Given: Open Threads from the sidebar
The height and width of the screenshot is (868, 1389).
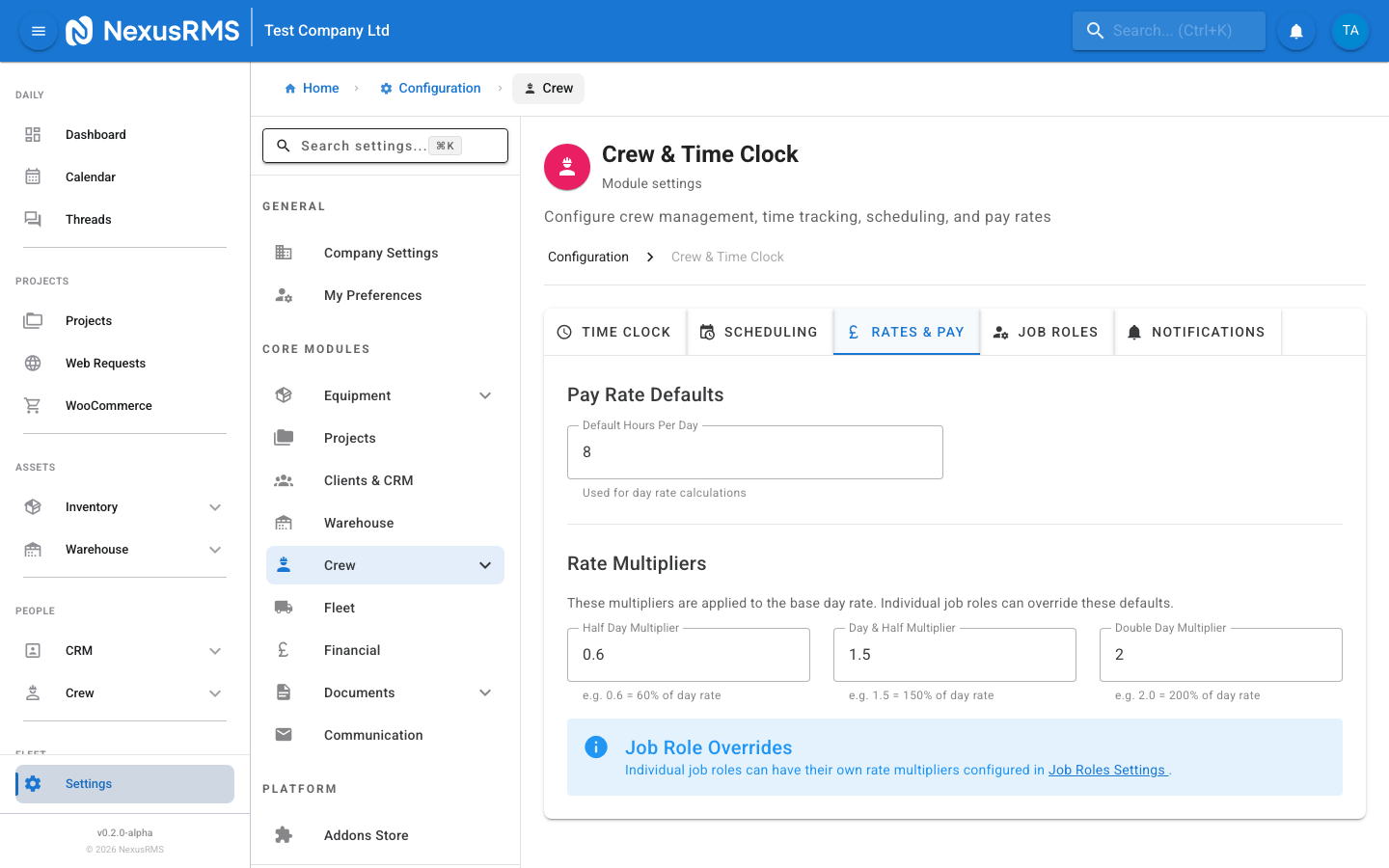Looking at the screenshot, I should (88, 219).
